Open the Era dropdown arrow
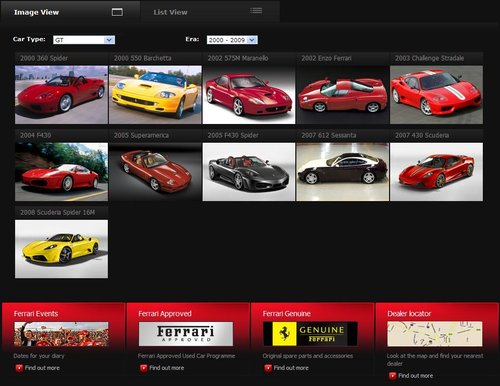The image size is (500, 386). (x=252, y=40)
